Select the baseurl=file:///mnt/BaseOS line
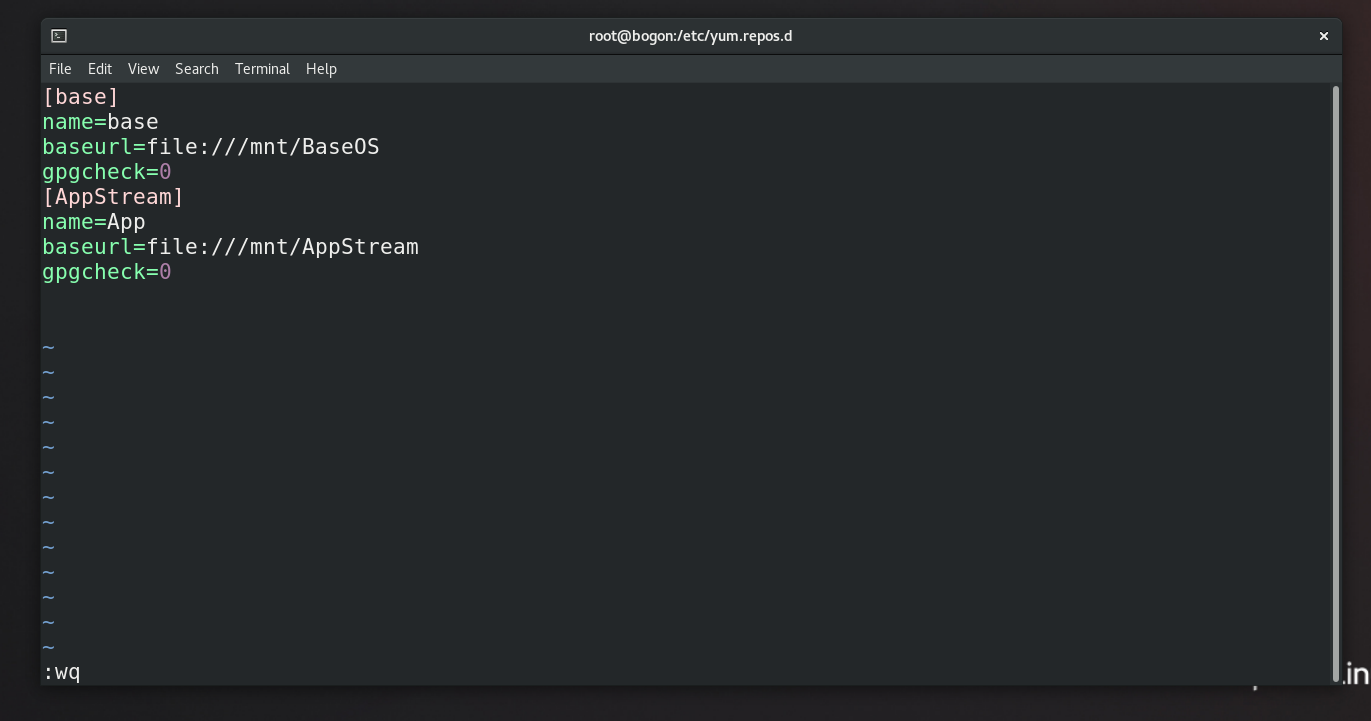Image resolution: width=1371 pixels, height=721 pixels. click(210, 146)
